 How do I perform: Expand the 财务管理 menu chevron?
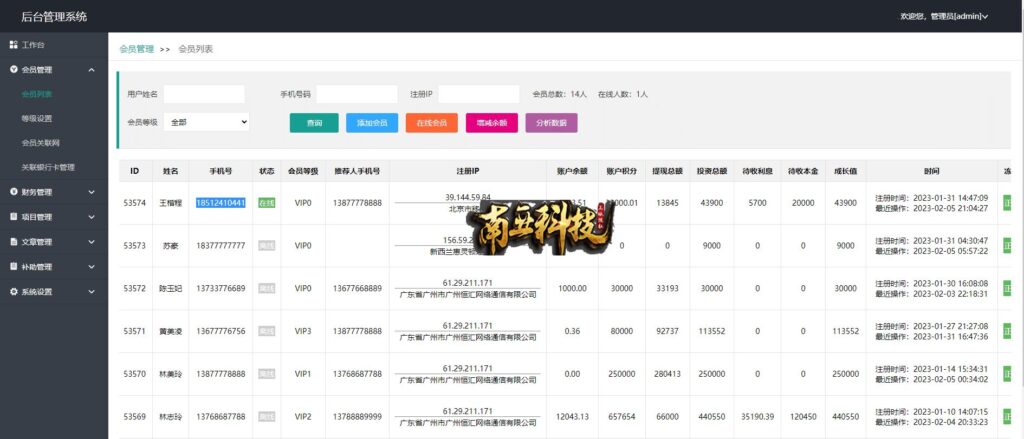[91, 192]
